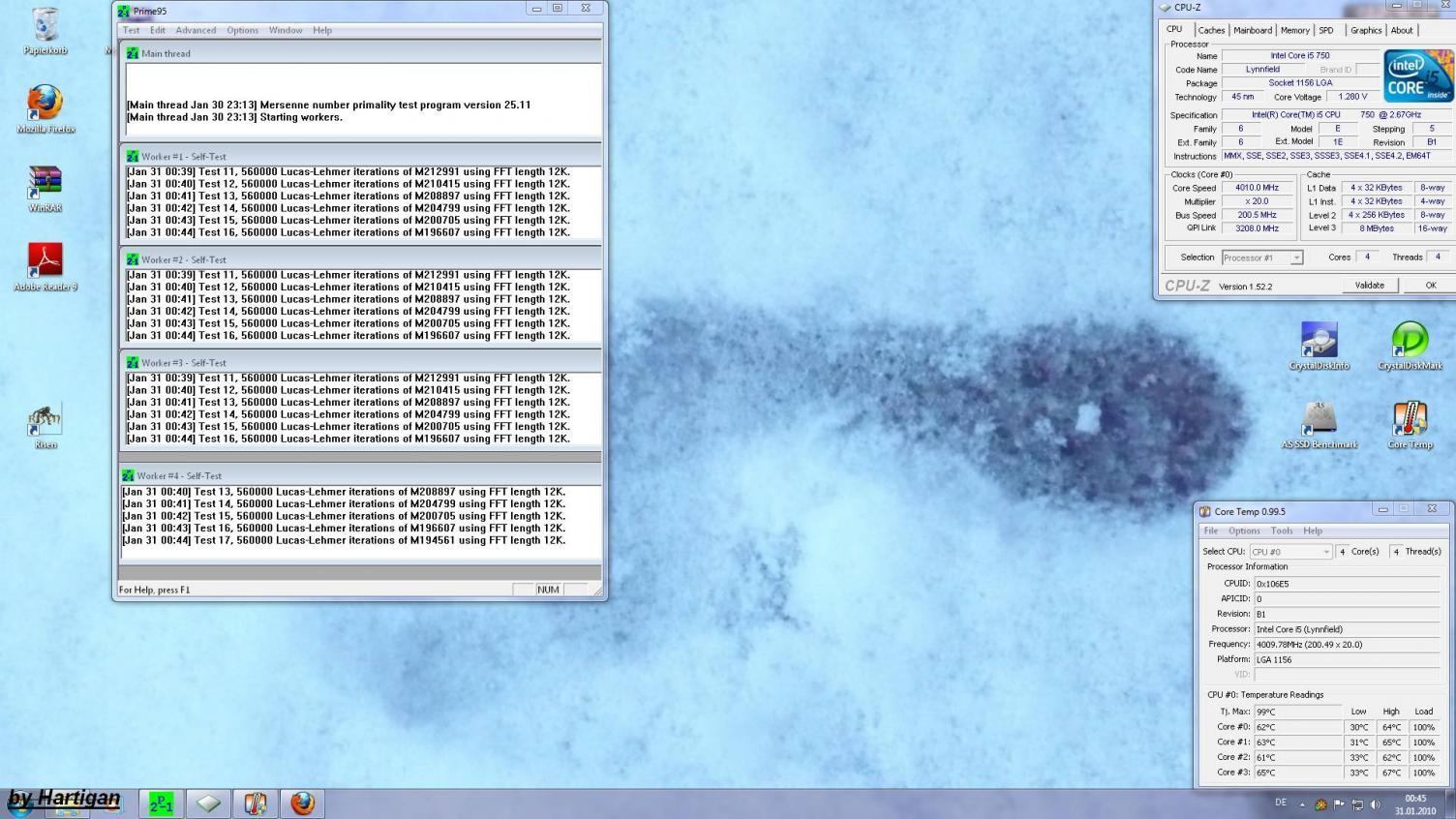Screen dimensions: 1456x819
Task: Click the Worker #3 Self-Test window icon
Action: [x=133, y=362]
